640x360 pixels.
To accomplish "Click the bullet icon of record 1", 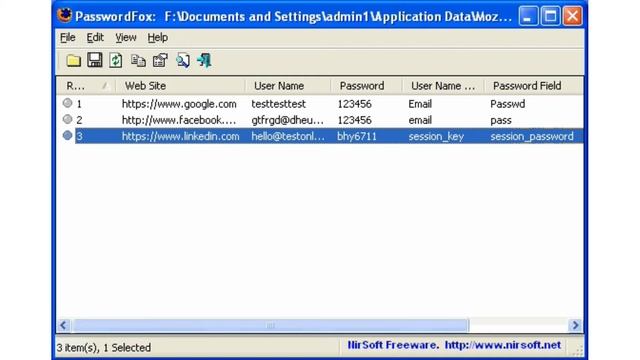I will pos(67,103).
